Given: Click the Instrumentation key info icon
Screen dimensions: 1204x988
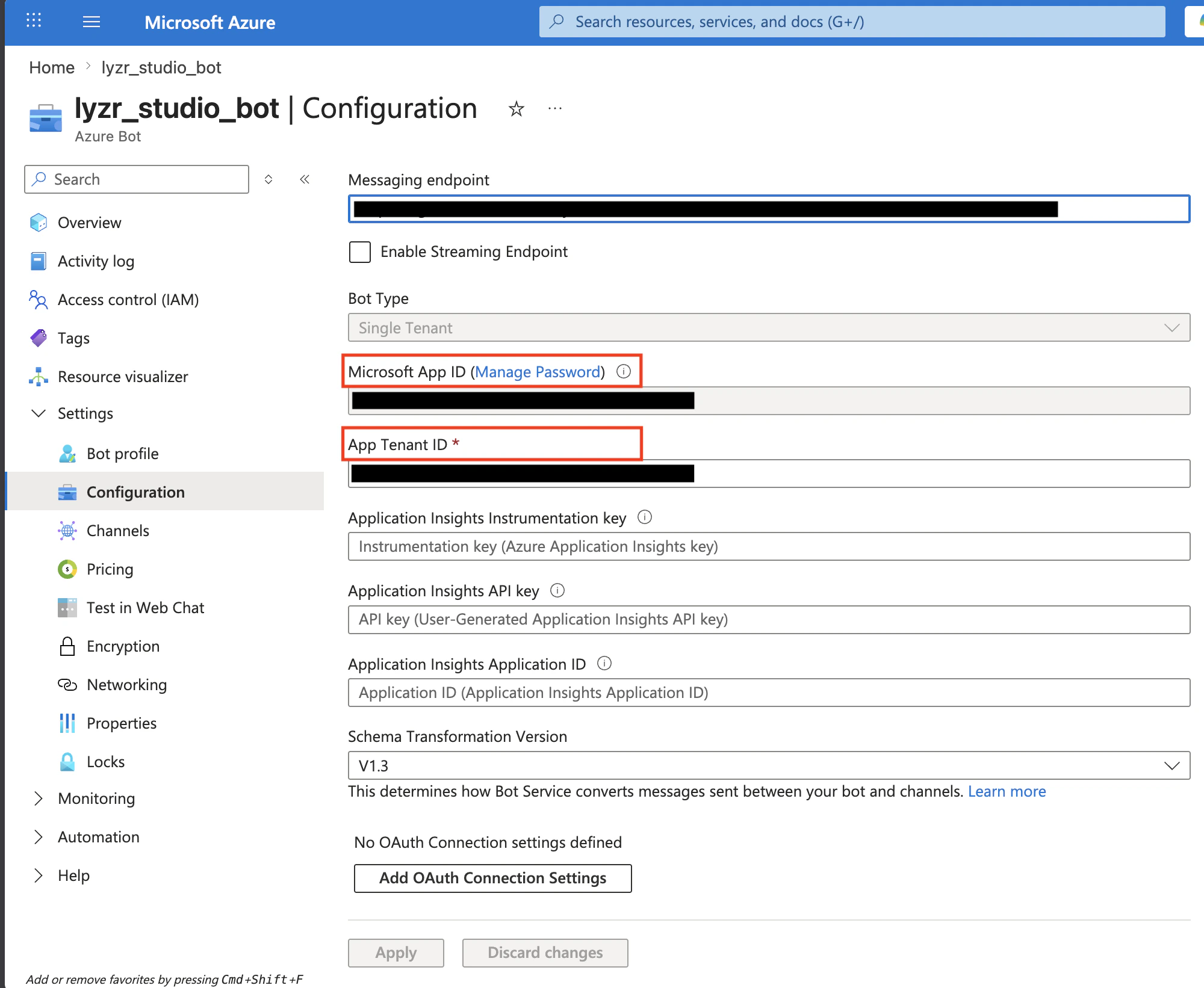Looking at the screenshot, I should click(644, 517).
